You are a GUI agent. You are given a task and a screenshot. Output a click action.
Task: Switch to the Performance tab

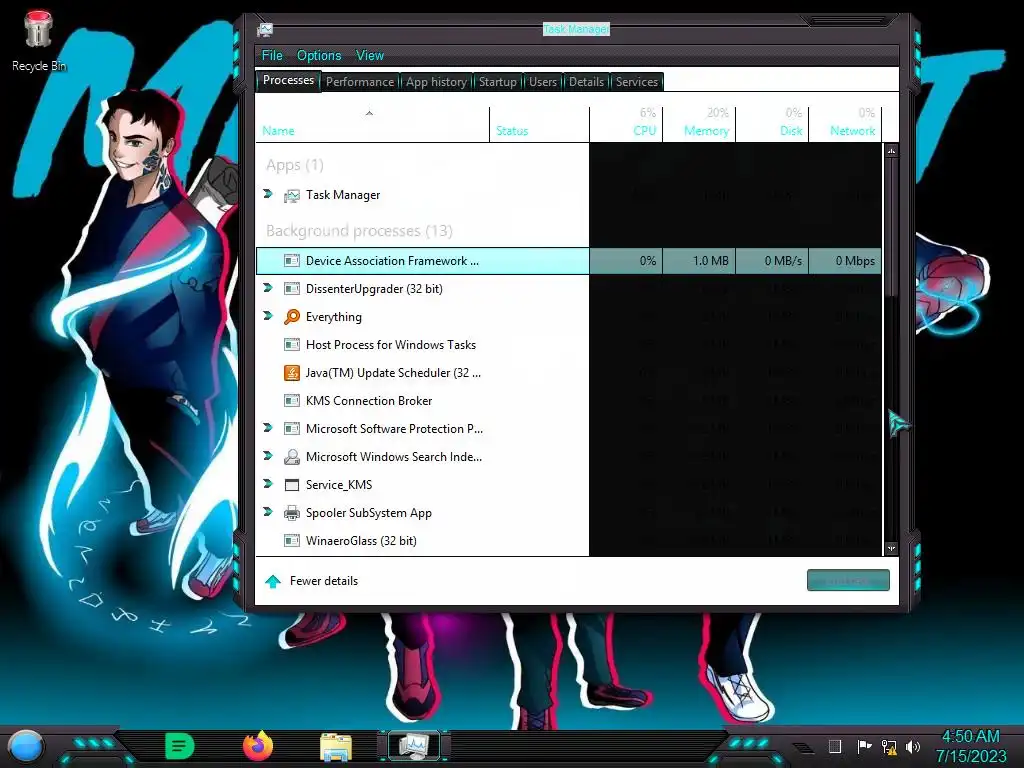[360, 82]
